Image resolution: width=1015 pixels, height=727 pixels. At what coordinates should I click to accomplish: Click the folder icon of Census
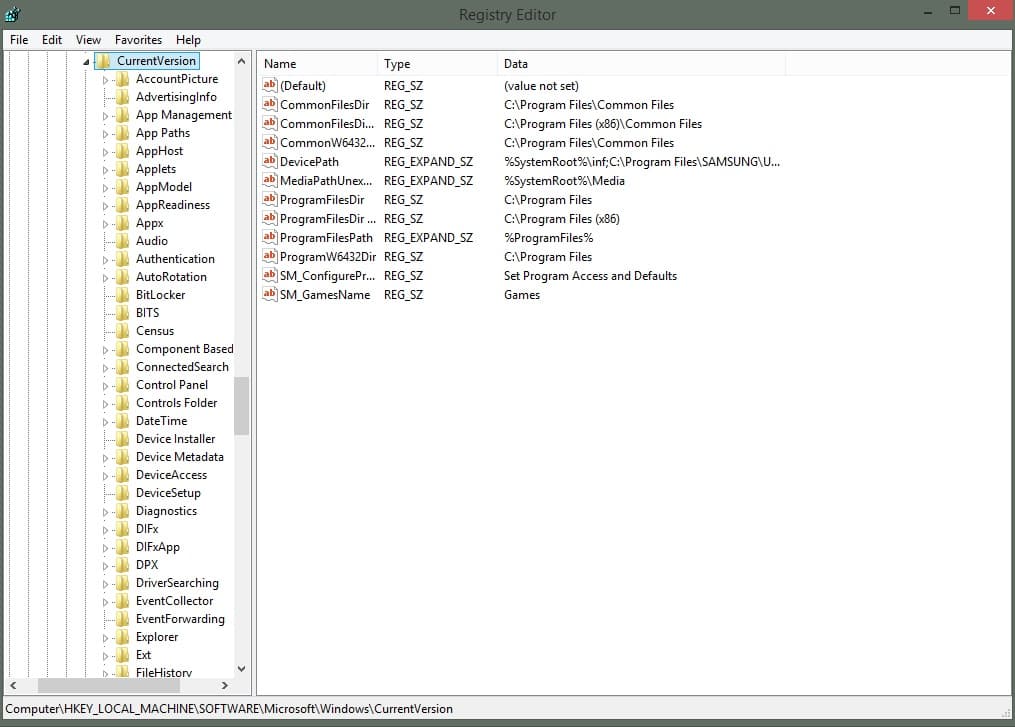tap(122, 331)
